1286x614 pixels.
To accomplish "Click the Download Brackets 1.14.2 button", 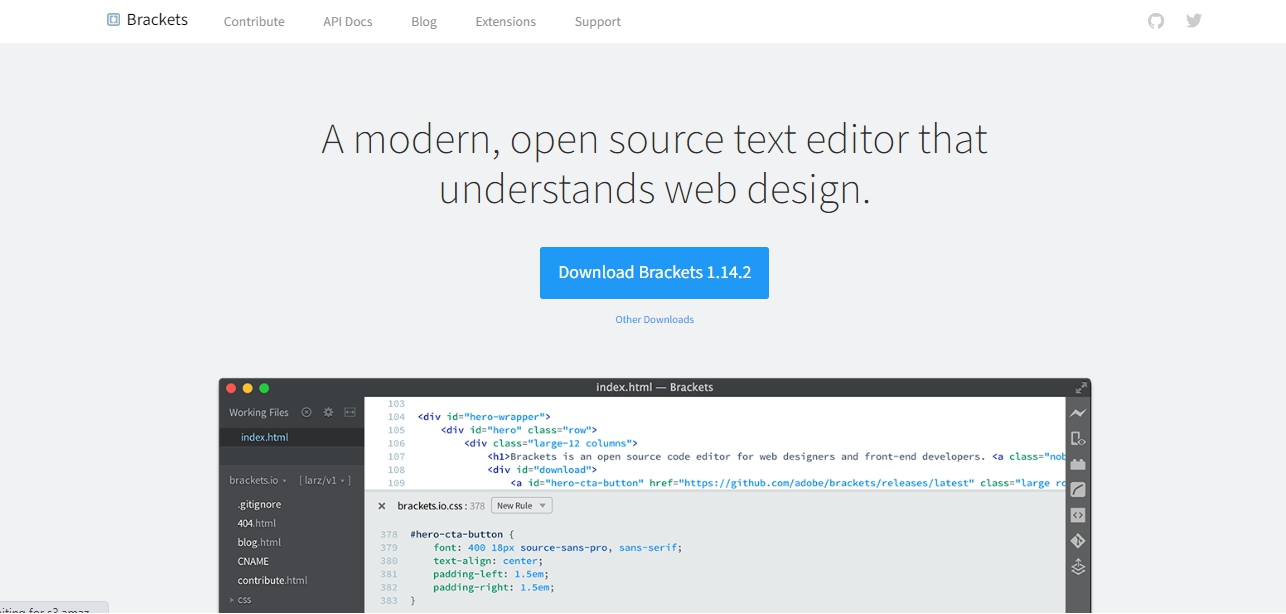I will pos(654,273).
